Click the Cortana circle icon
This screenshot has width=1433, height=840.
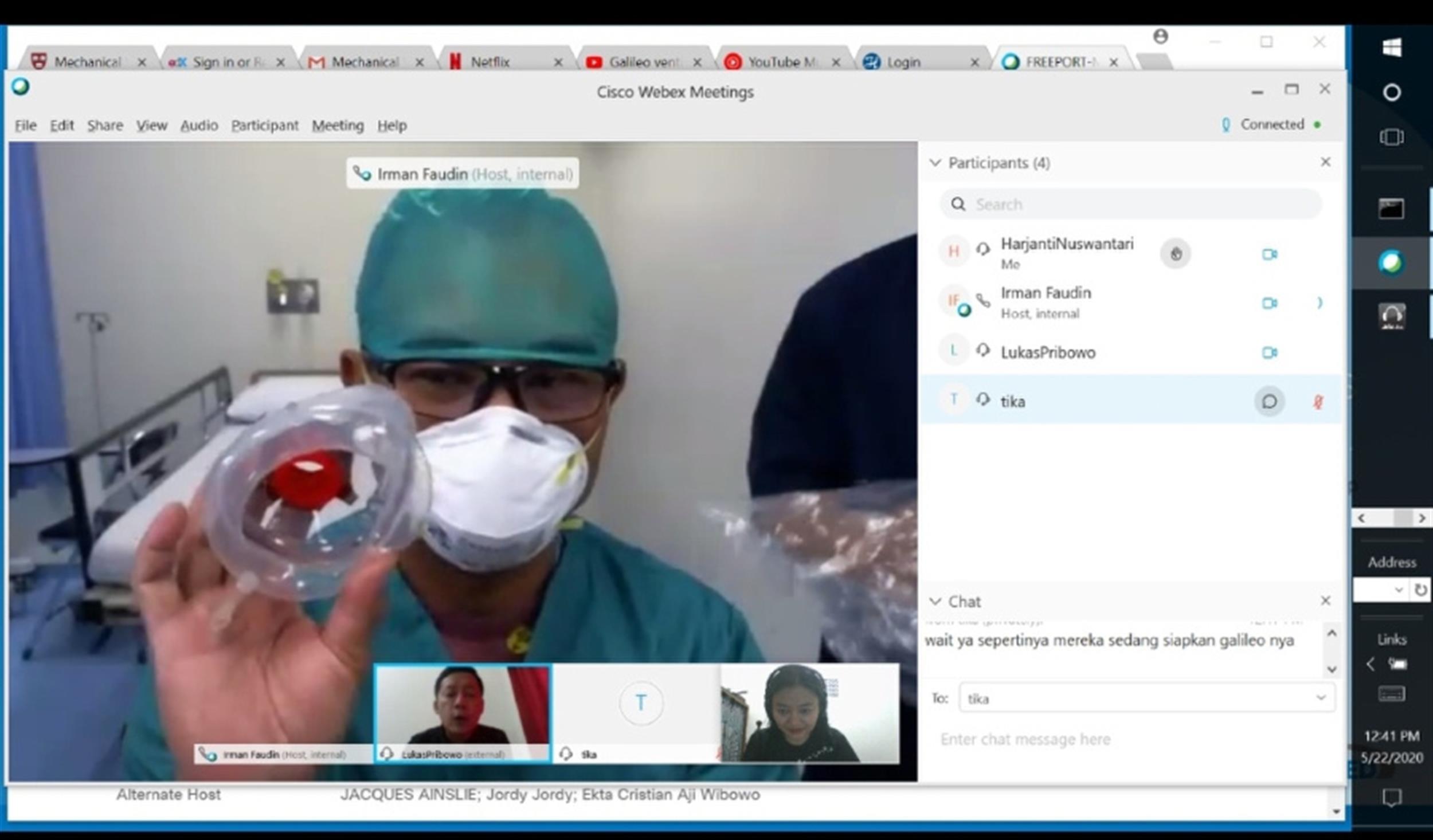tap(1392, 92)
